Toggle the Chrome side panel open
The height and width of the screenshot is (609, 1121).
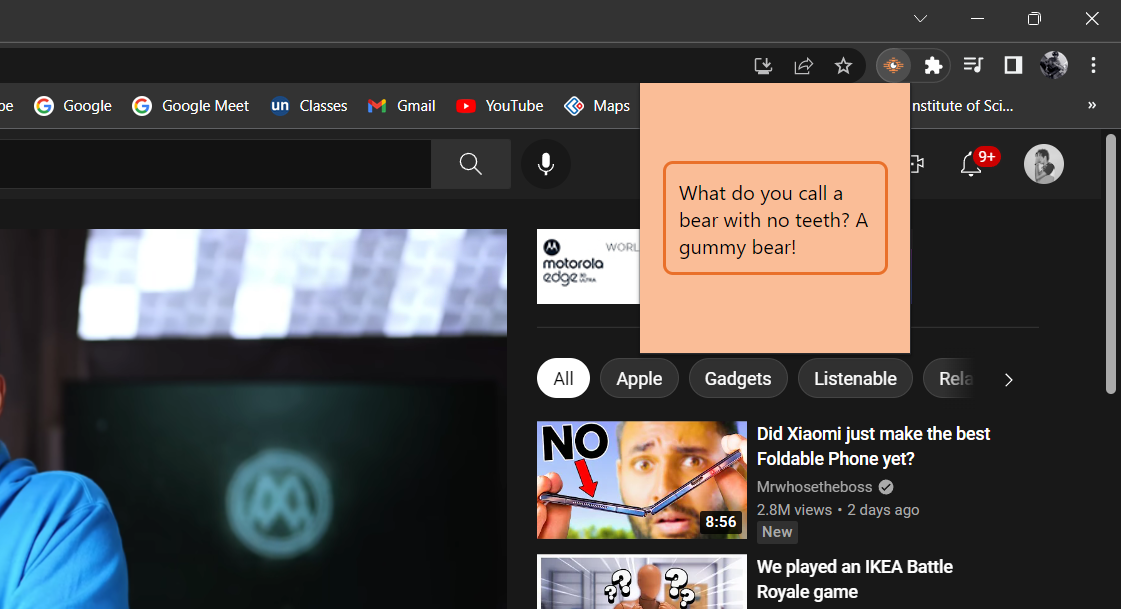coord(1013,65)
